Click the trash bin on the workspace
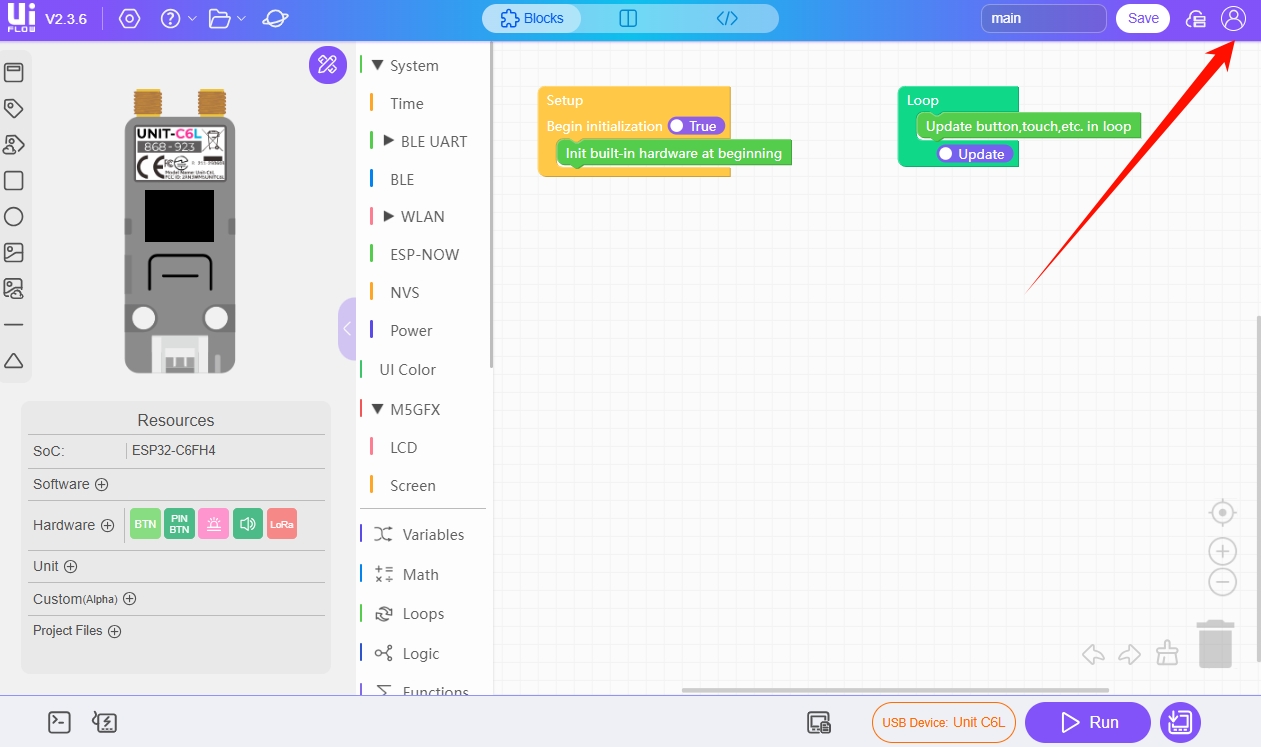The image size is (1261, 747). 1215,644
